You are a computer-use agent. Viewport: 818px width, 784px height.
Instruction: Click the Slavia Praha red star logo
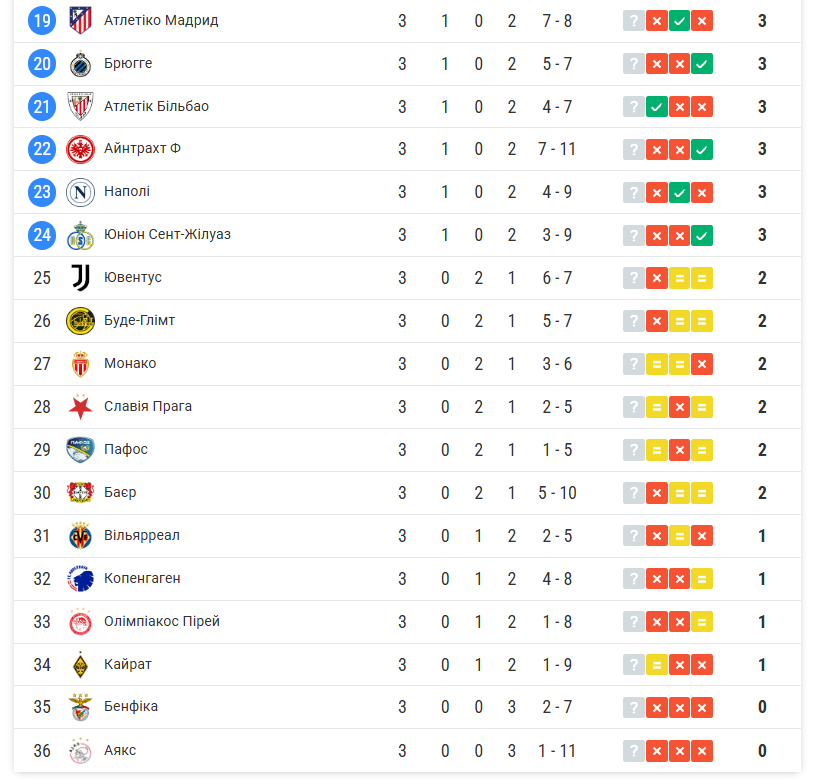pos(80,406)
